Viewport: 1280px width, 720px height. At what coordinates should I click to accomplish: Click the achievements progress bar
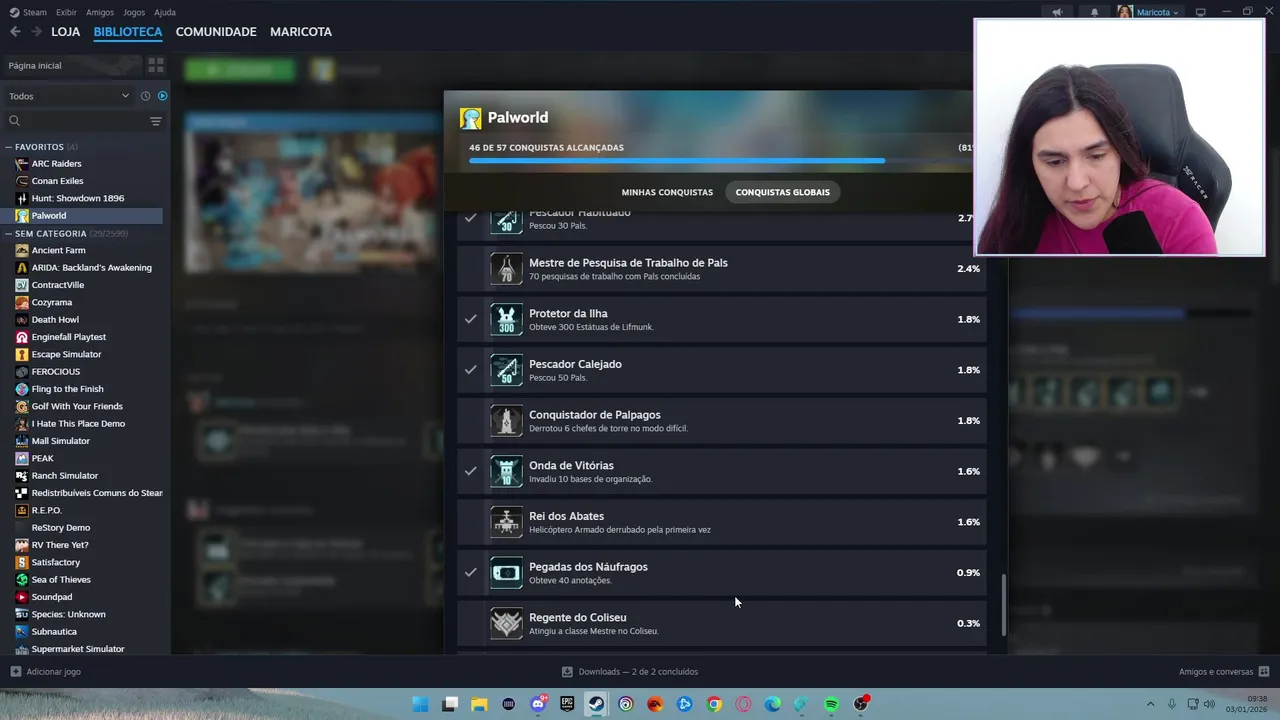point(720,160)
